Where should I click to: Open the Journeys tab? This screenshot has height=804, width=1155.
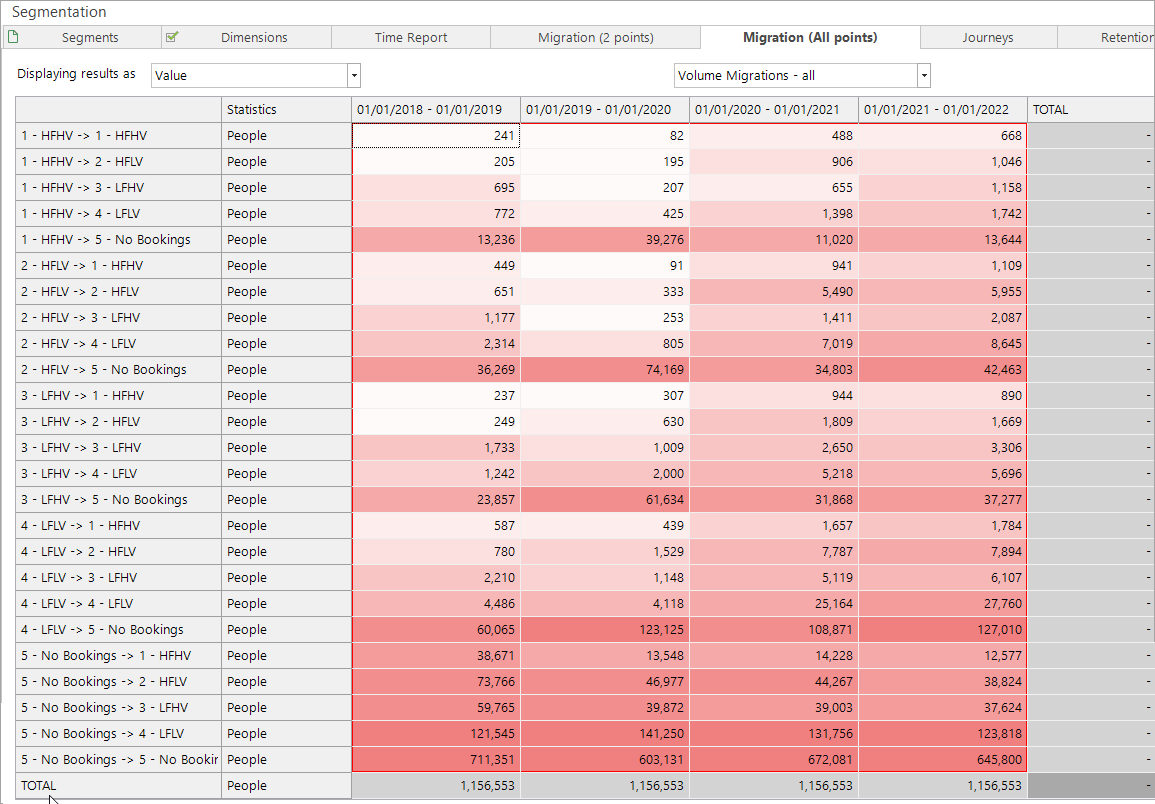tap(988, 38)
